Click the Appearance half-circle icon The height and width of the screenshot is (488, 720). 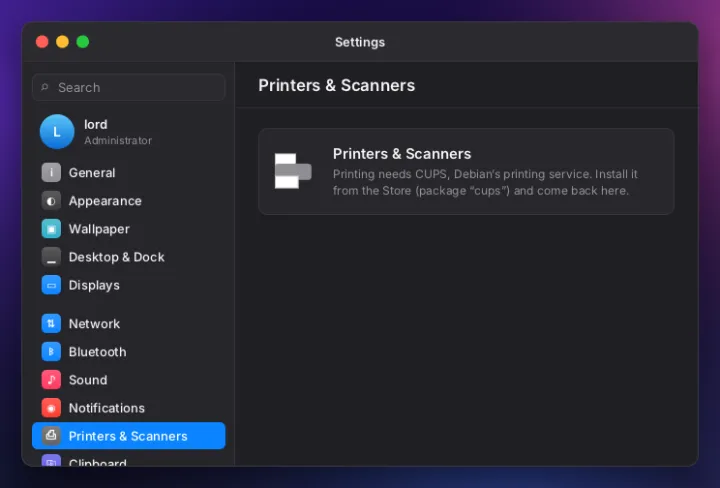tap(51, 201)
